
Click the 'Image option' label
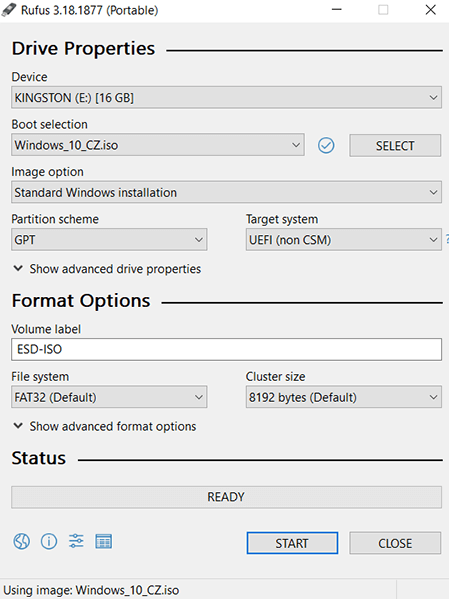pos(47,172)
